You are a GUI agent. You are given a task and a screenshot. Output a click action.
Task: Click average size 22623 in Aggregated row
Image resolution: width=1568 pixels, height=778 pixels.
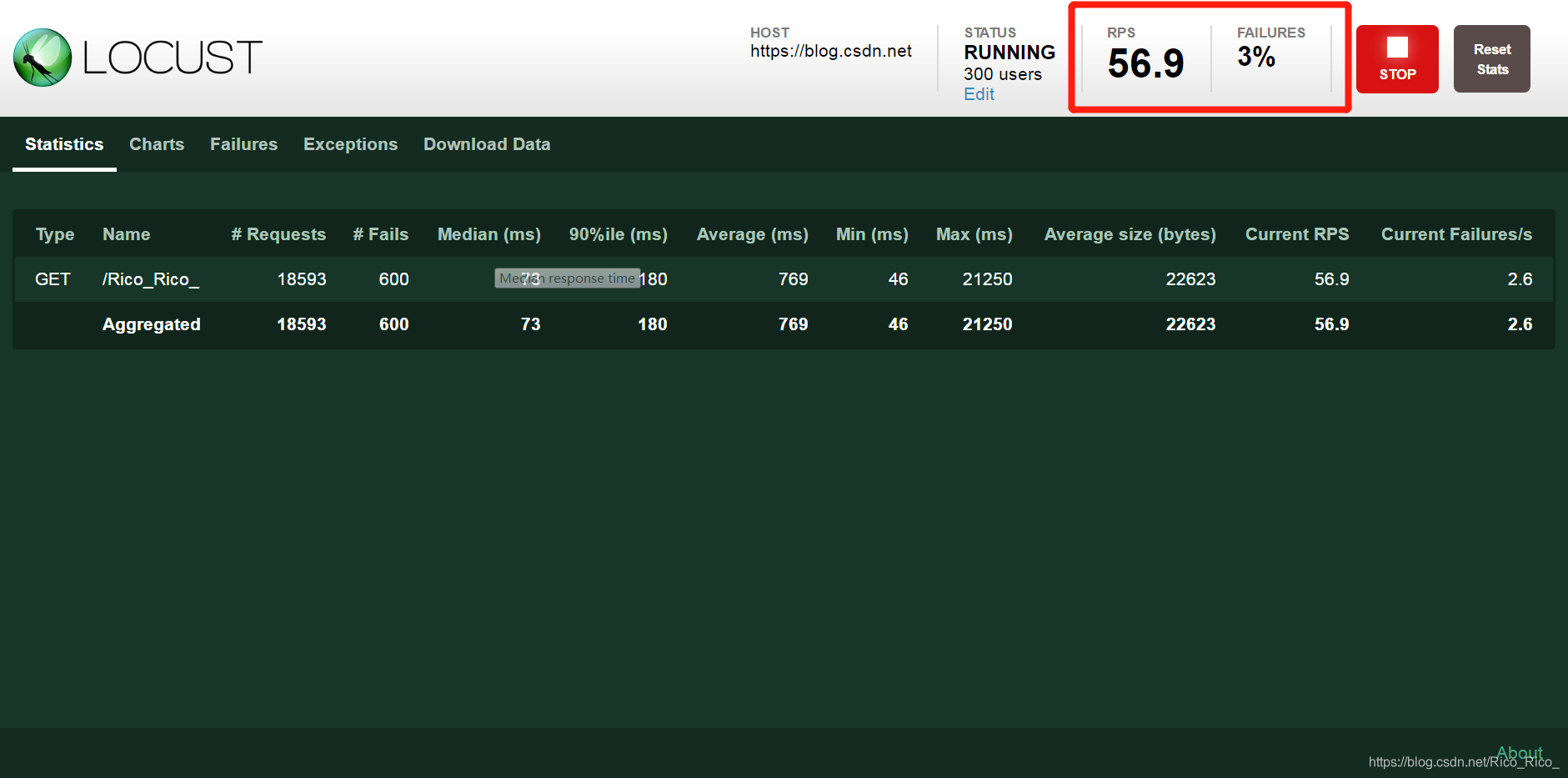(1190, 324)
